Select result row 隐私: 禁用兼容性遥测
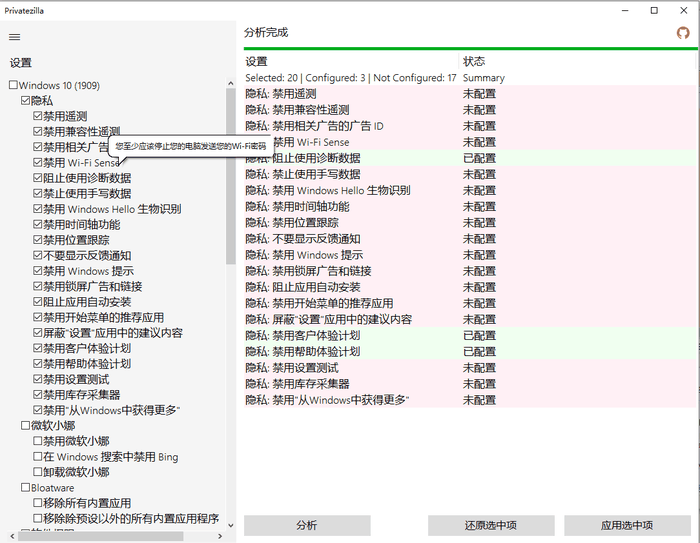The height and width of the screenshot is (543, 700). click(x=470, y=110)
